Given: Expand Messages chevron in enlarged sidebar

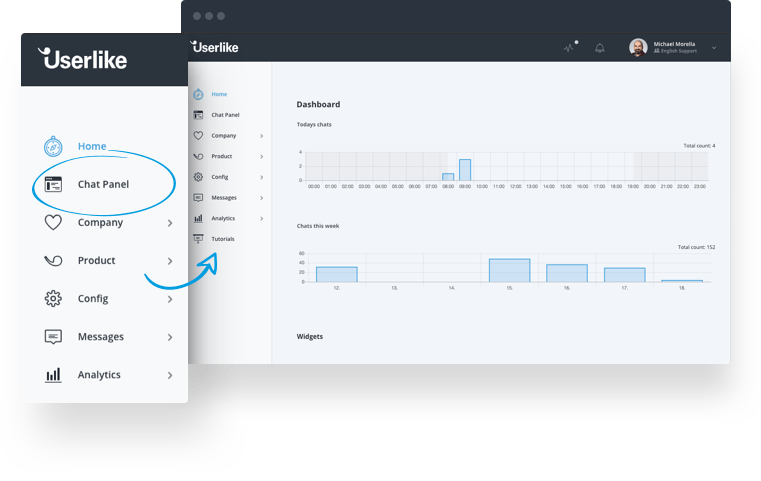Looking at the screenshot, I should pyautogui.click(x=170, y=337).
